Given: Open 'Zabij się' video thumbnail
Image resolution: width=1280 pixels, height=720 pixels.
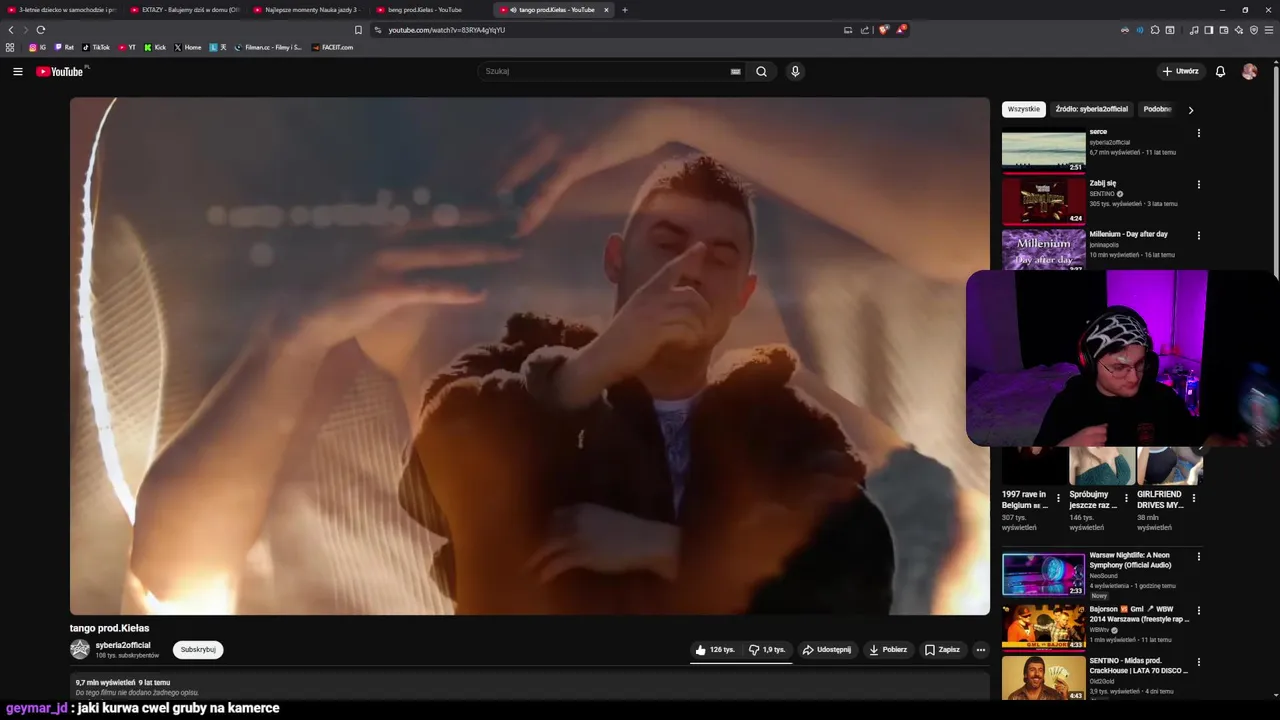Looking at the screenshot, I should click(1043, 200).
